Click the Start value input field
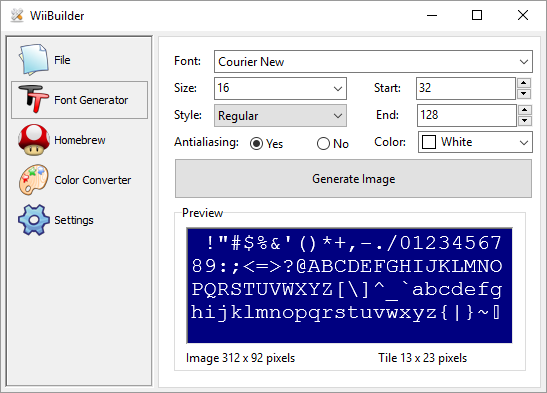 [x=466, y=88]
